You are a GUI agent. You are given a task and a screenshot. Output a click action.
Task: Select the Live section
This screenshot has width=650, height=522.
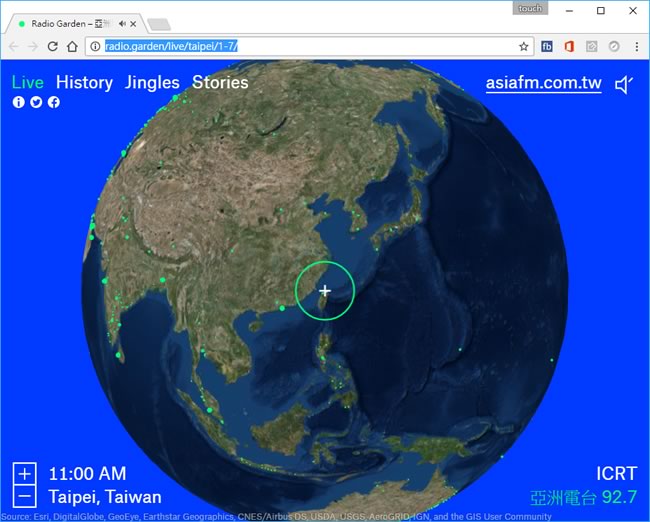[x=28, y=83]
